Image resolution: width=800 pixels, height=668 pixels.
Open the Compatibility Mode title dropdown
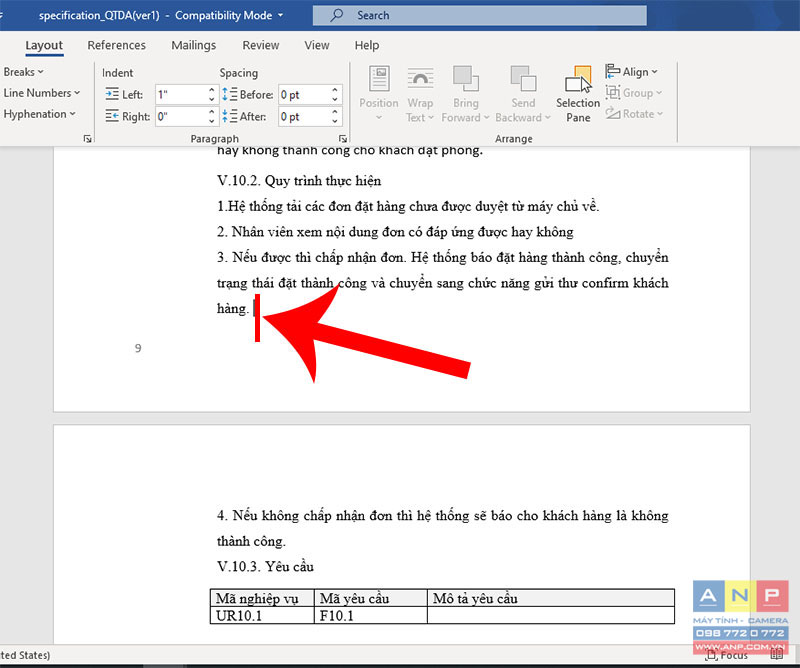pos(280,15)
